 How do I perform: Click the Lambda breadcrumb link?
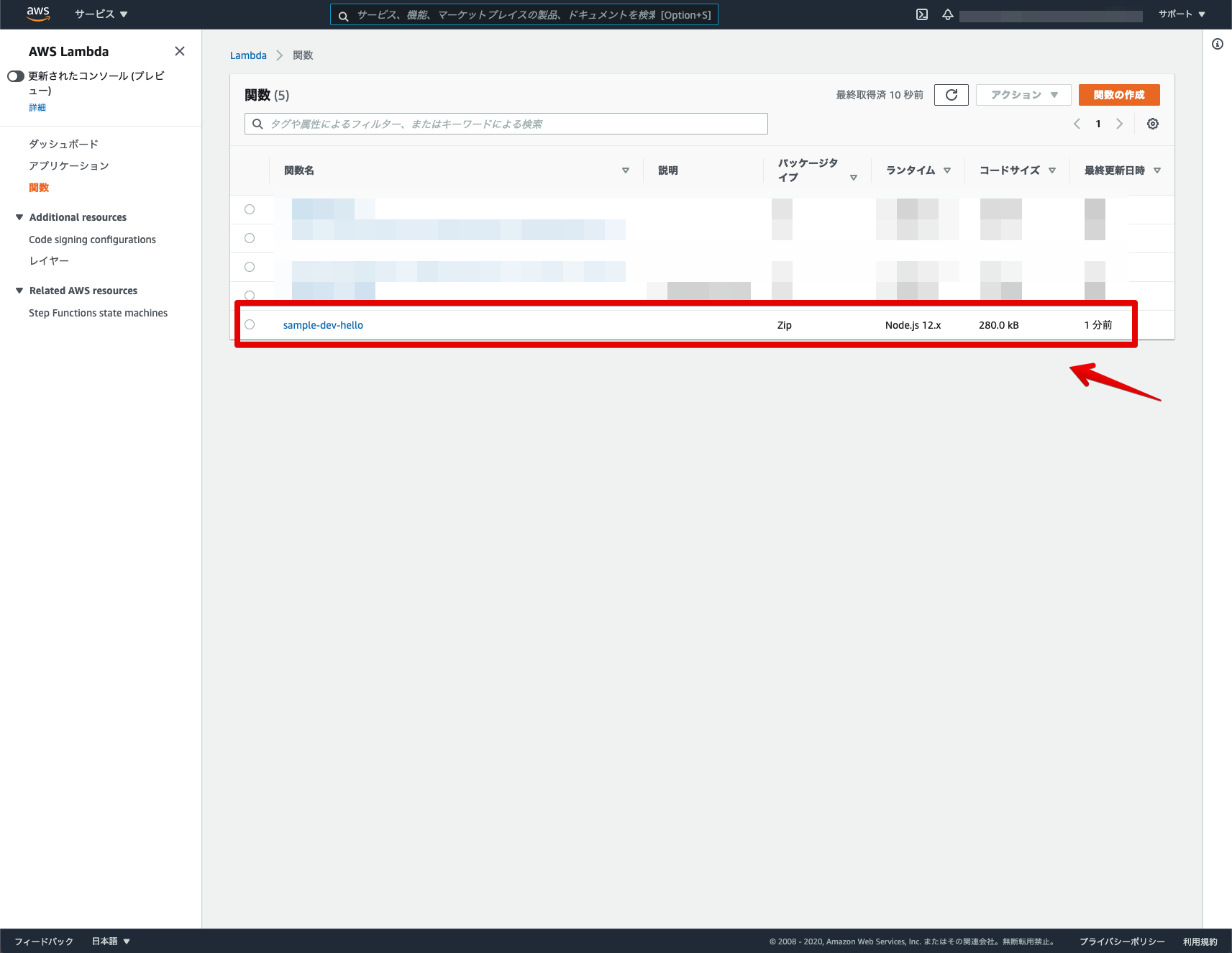click(248, 55)
